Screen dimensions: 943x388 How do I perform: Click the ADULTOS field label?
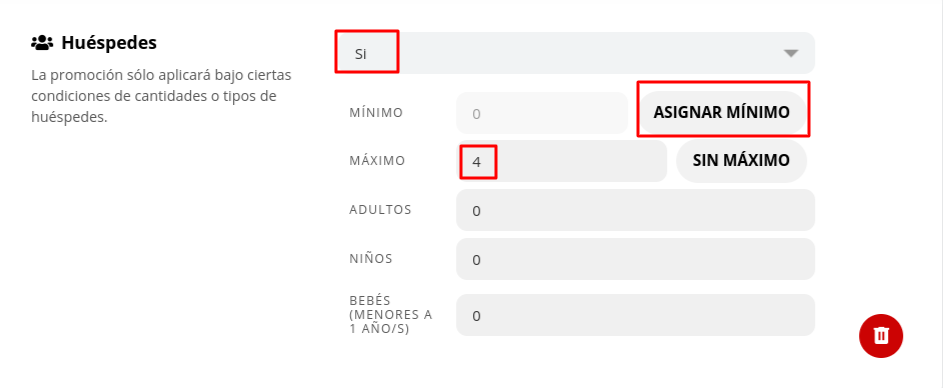coord(380,209)
